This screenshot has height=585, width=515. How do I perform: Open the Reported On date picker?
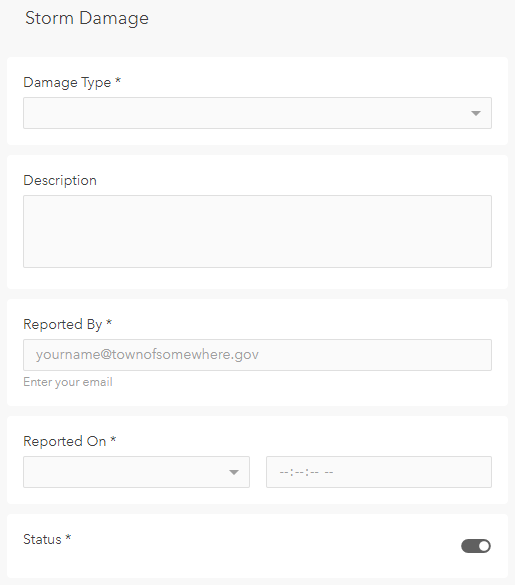[136, 472]
